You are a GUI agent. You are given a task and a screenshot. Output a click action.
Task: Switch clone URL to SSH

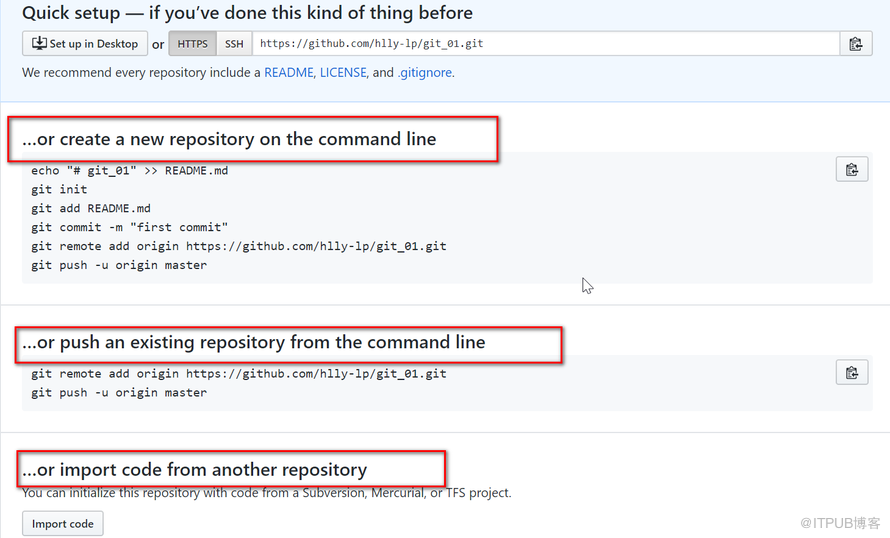[234, 44]
